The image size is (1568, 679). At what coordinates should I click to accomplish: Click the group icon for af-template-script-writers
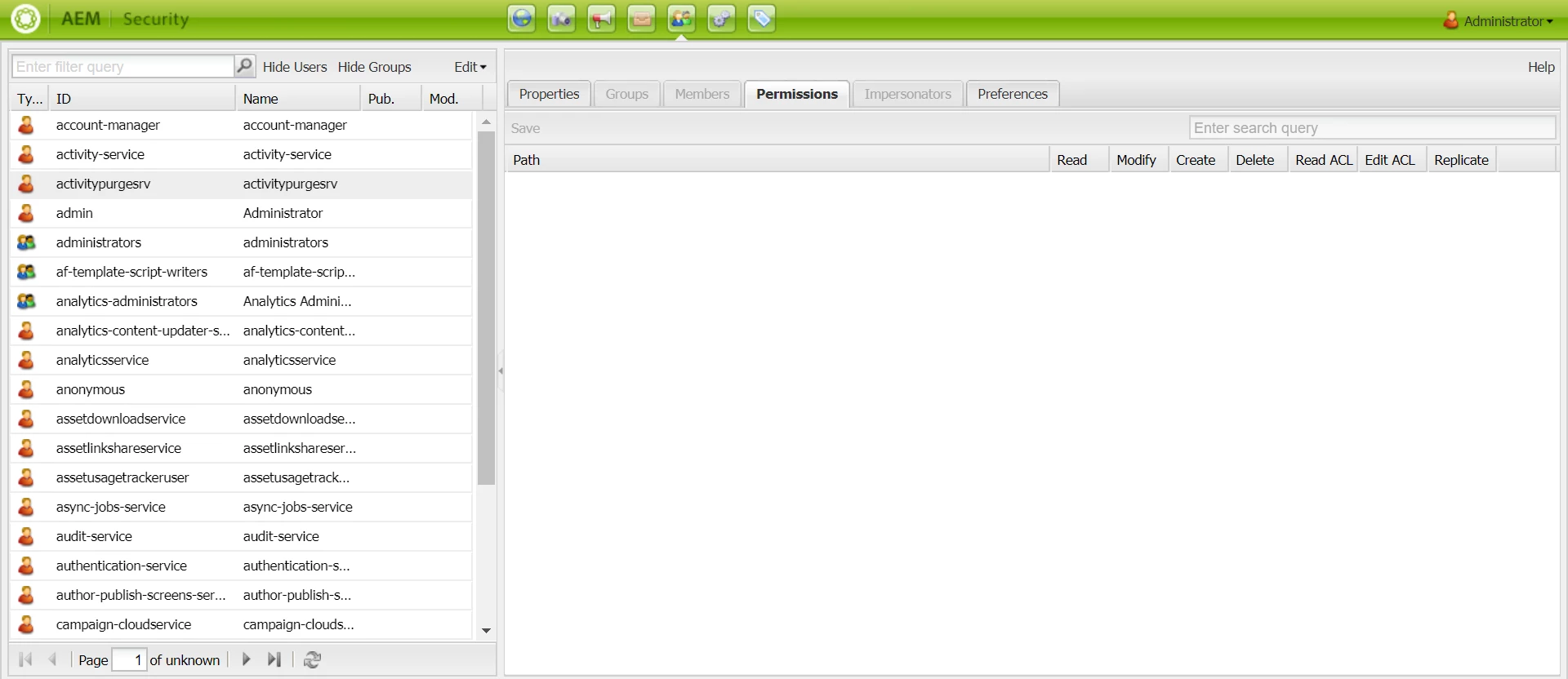coord(26,272)
